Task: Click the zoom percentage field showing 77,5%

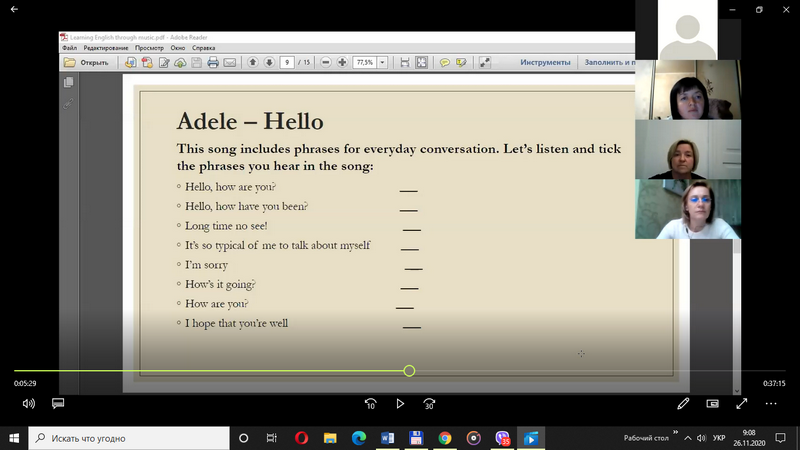Action: click(365, 62)
